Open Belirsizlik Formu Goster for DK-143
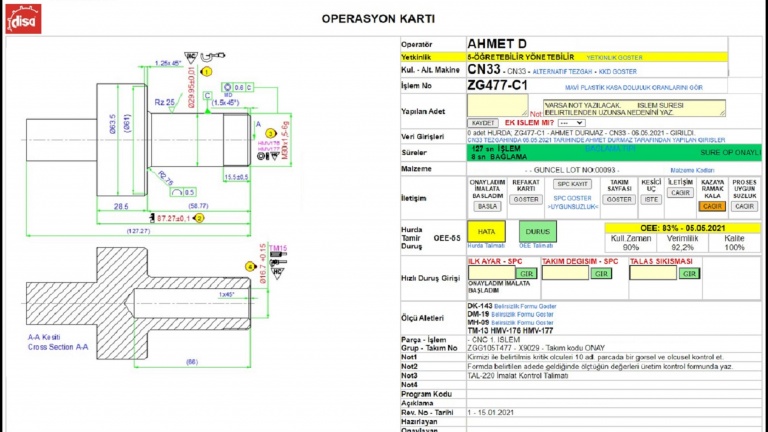 [x=525, y=306]
